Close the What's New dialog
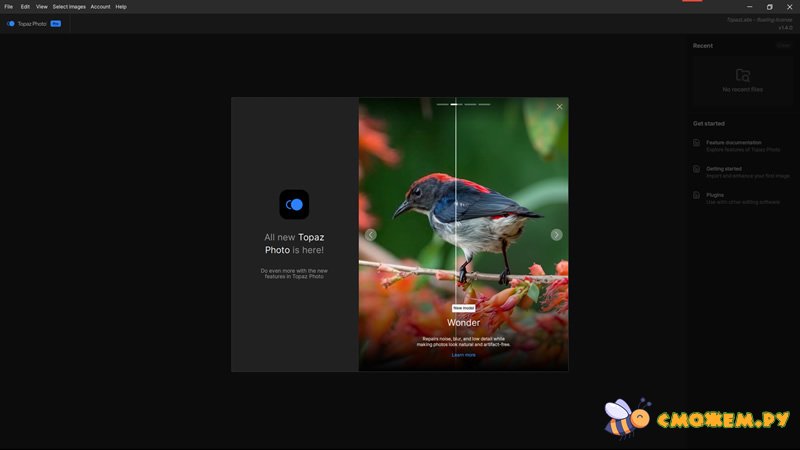800x450 pixels. tap(559, 107)
